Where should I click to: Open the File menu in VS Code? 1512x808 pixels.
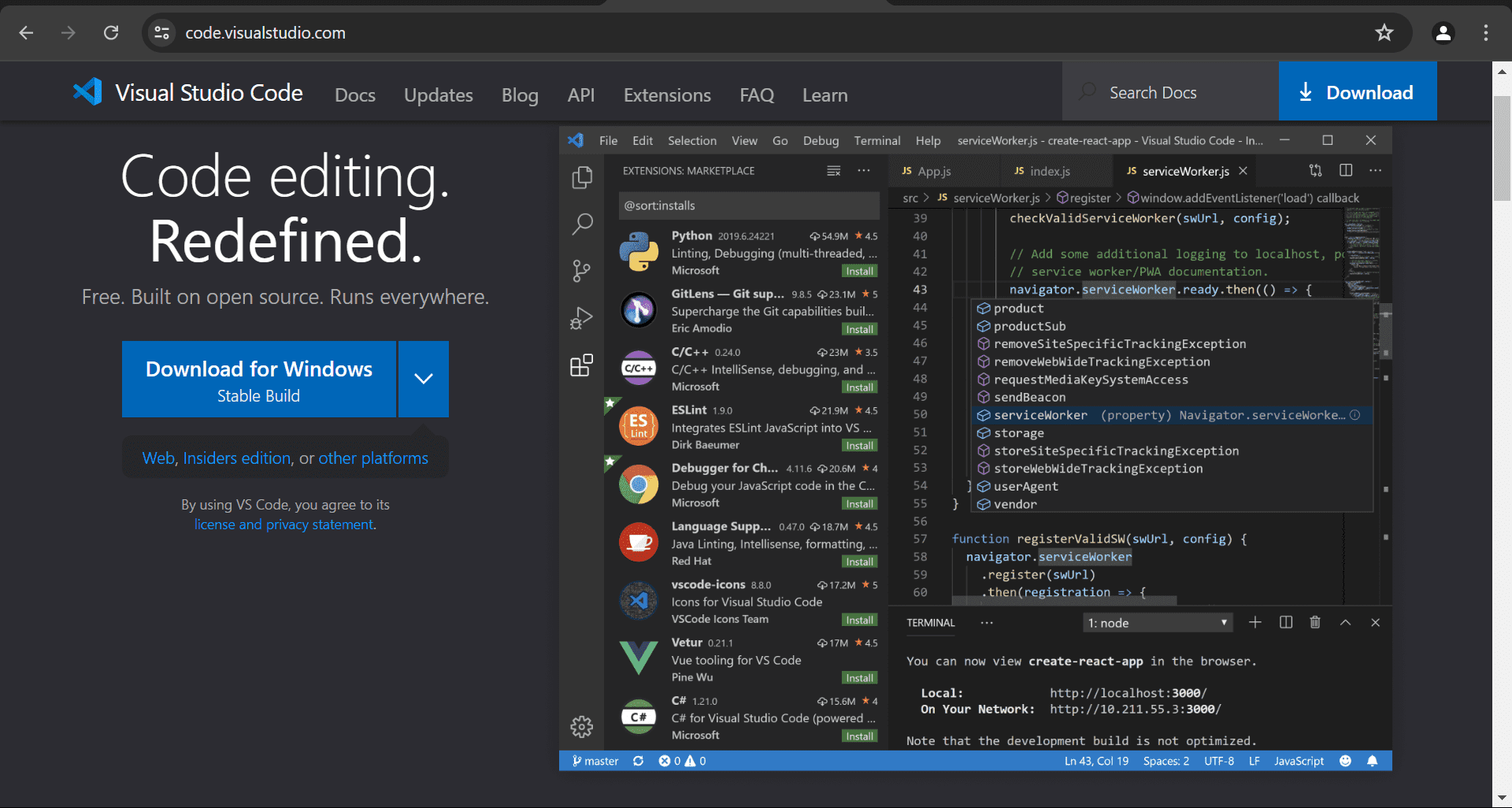pos(608,140)
